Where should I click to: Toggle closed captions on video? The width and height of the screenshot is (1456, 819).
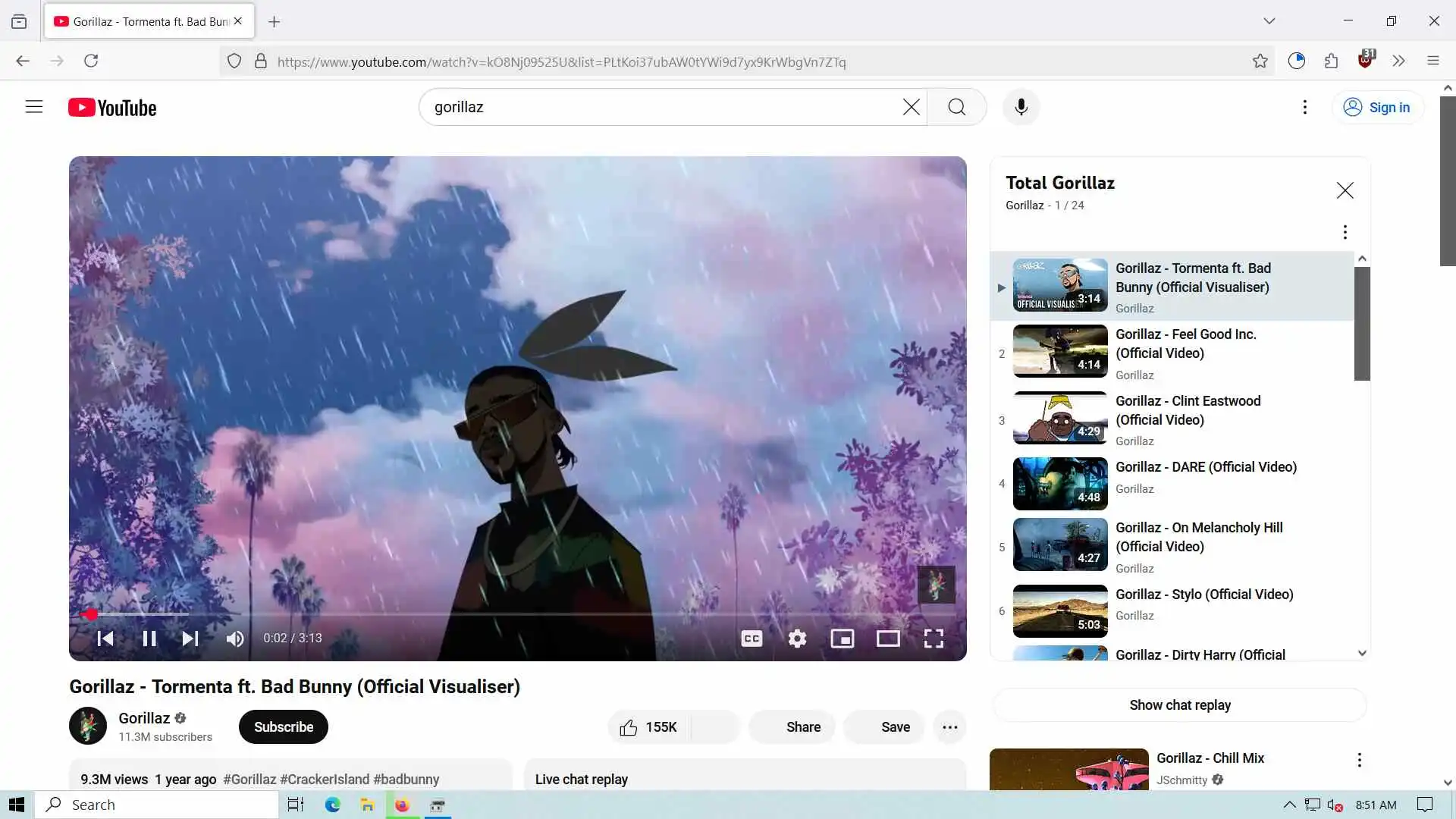(752, 639)
